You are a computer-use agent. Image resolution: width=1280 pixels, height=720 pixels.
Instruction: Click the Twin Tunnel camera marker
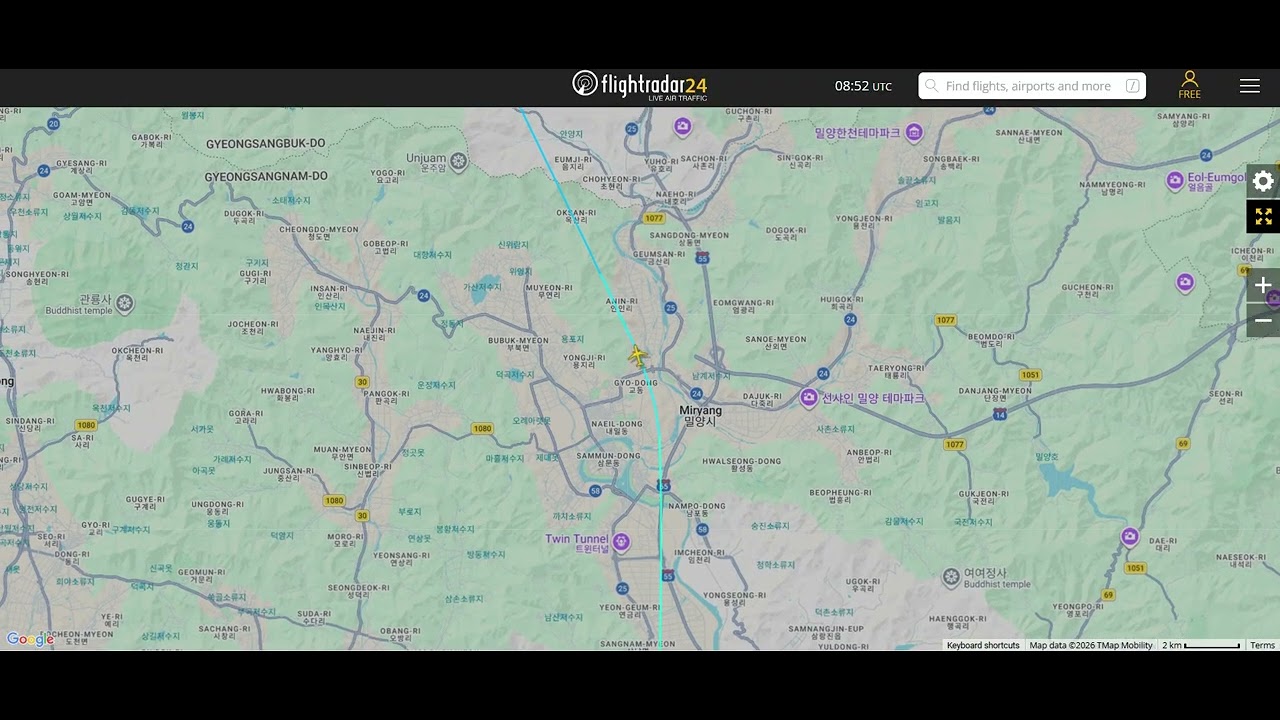pyautogui.click(x=621, y=542)
